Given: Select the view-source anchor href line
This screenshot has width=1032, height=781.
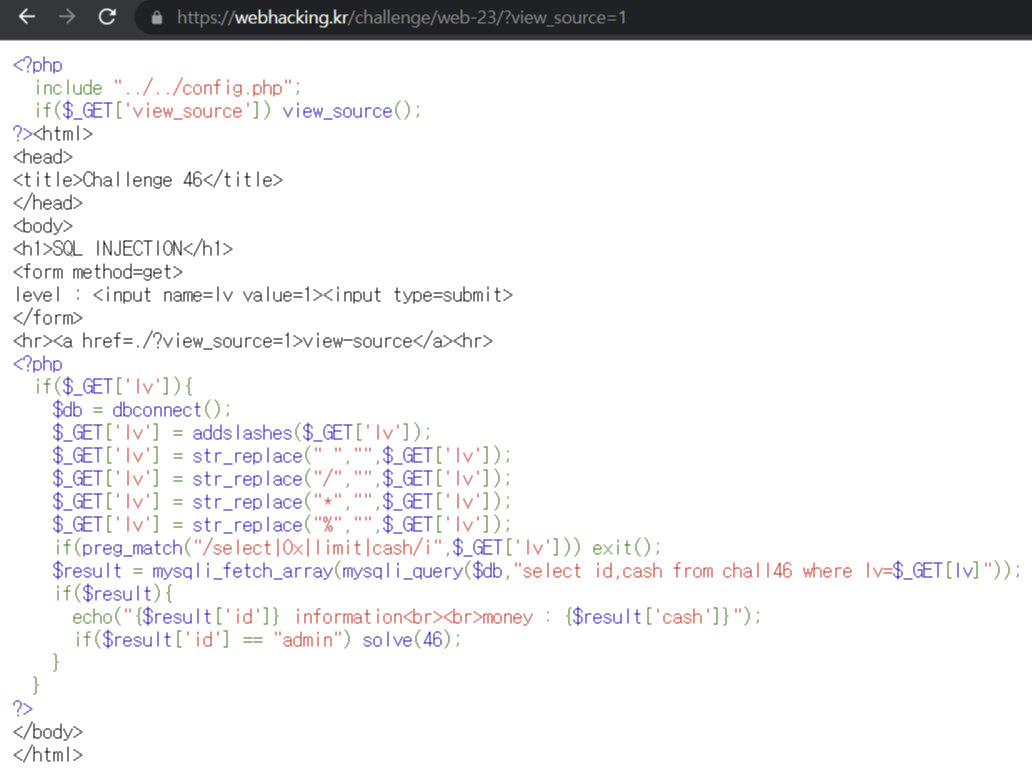Looking at the screenshot, I should point(253,341).
